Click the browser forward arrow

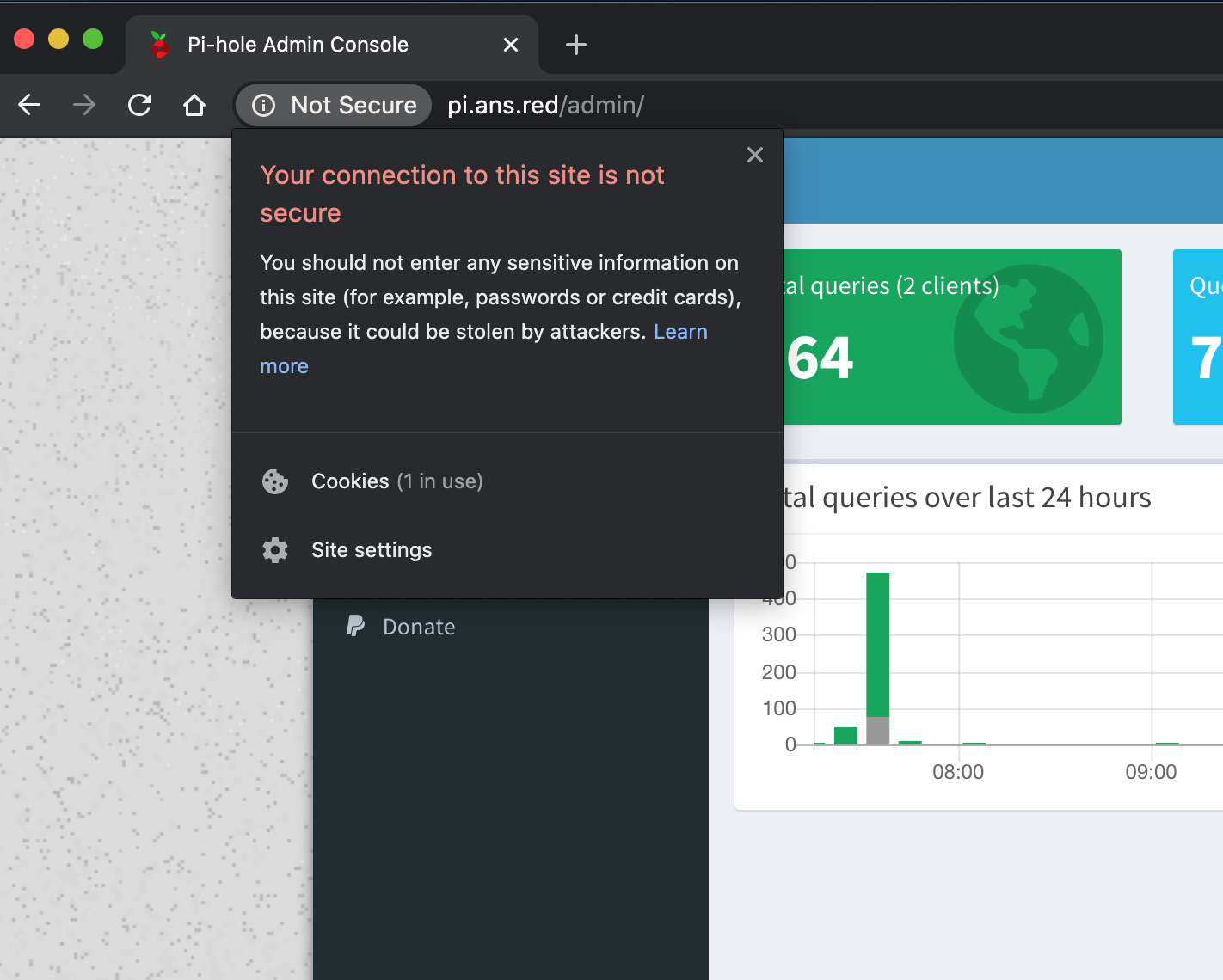(x=84, y=105)
